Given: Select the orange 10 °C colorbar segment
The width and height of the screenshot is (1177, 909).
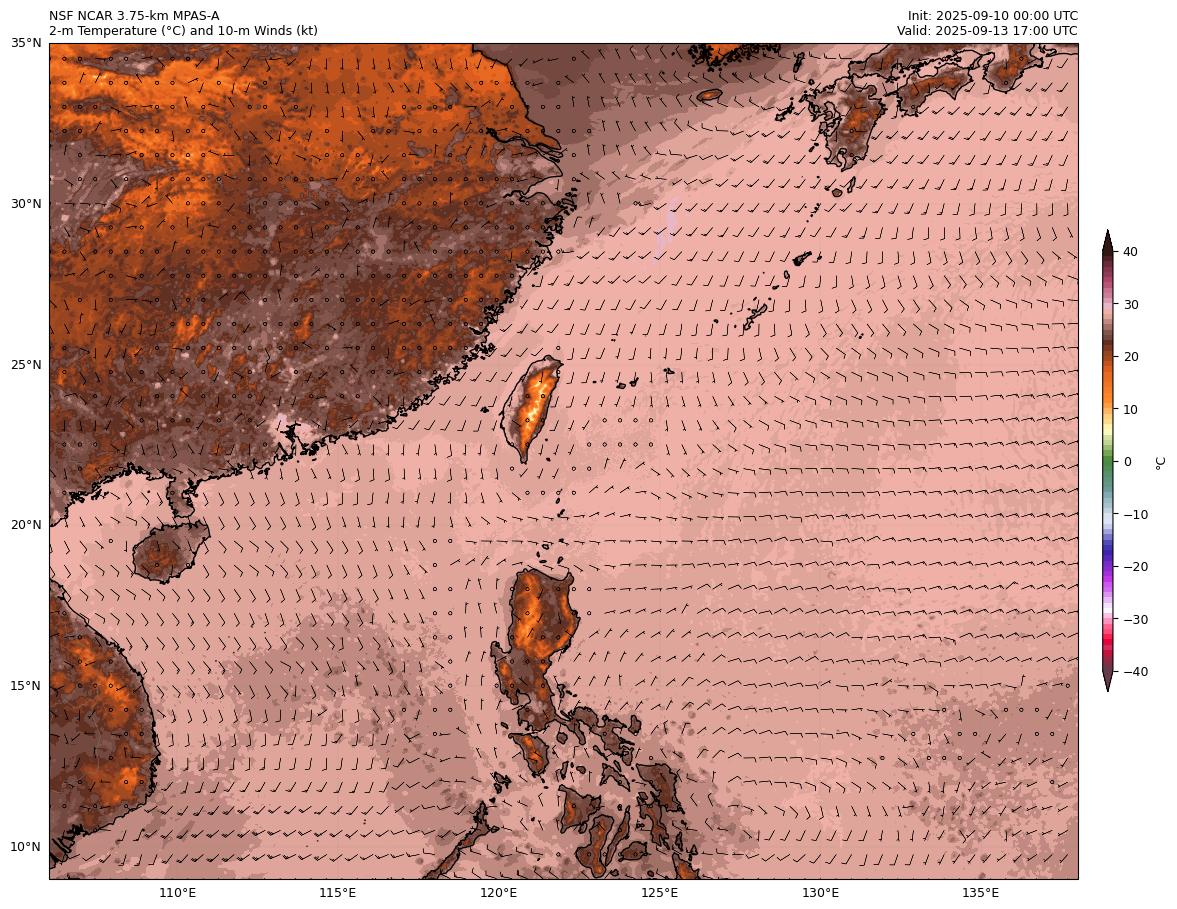Looking at the screenshot, I should click(1108, 409).
